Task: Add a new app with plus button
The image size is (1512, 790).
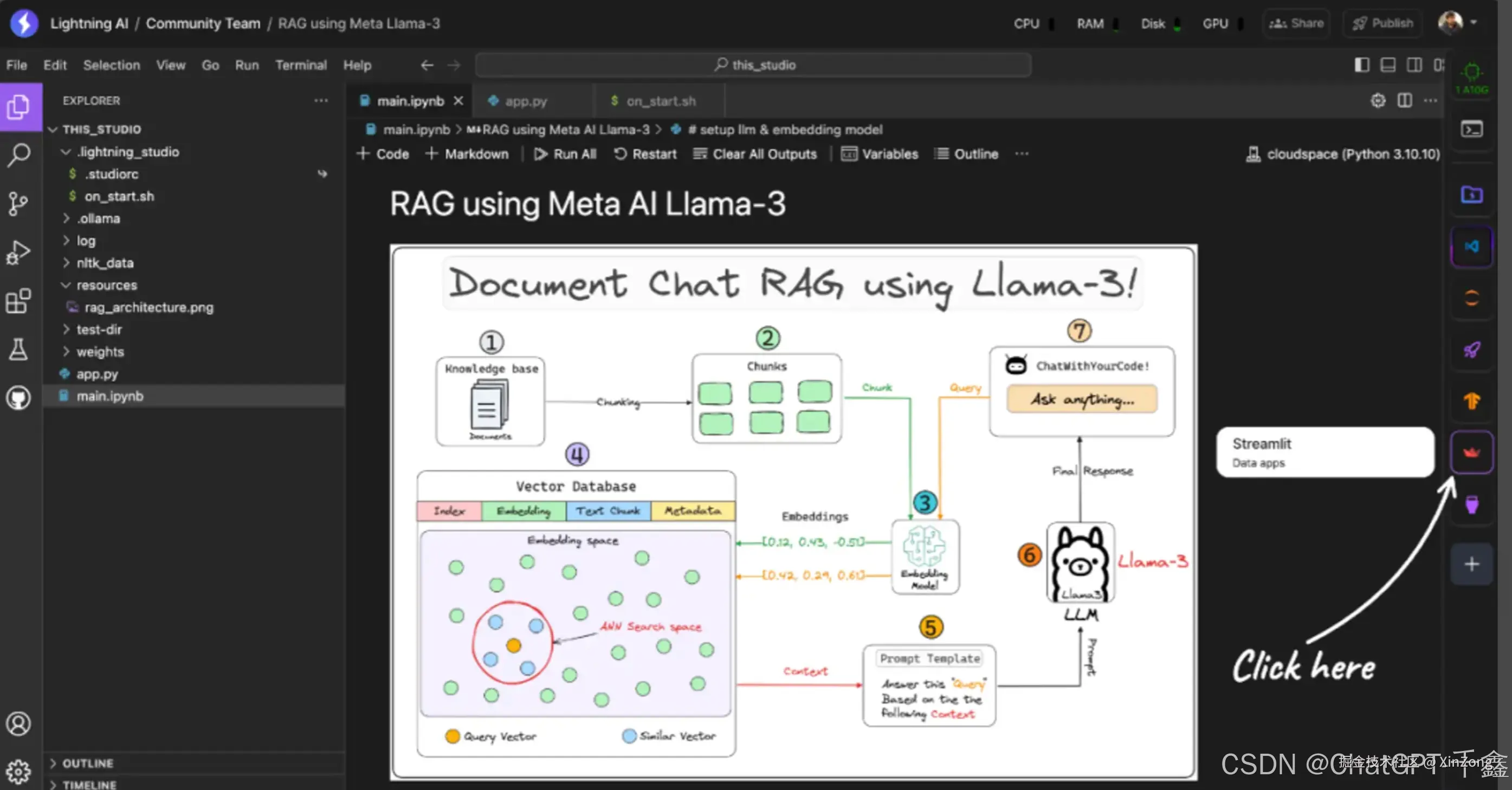Action: pyautogui.click(x=1471, y=564)
